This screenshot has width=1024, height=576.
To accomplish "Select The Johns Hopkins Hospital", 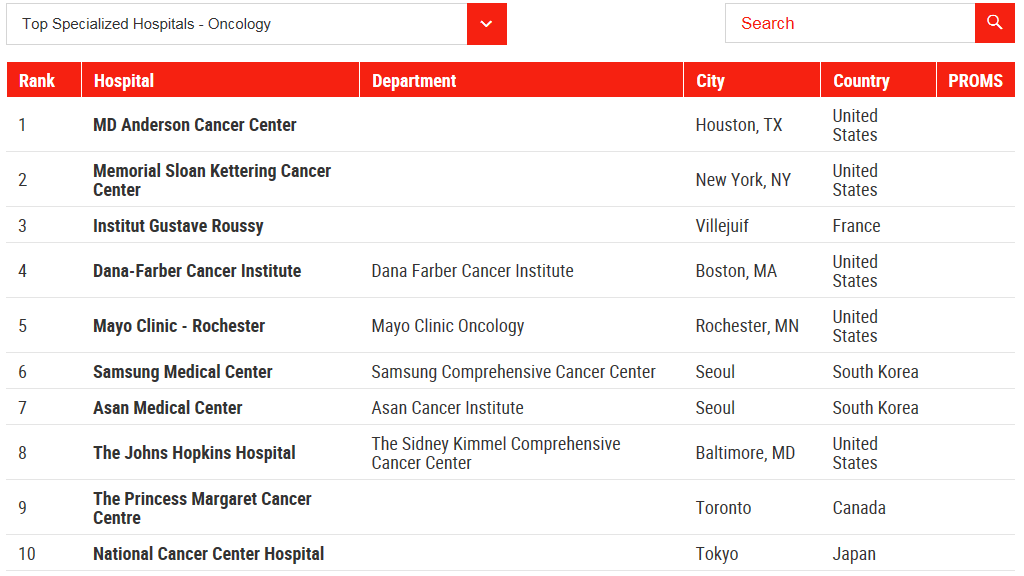I will click(194, 453).
